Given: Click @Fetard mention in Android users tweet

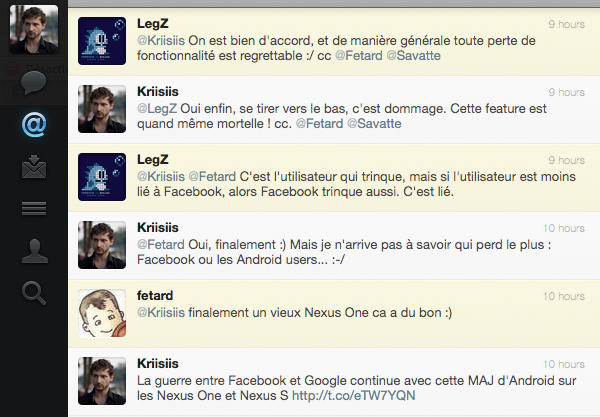Looking at the screenshot, I should [158, 244].
